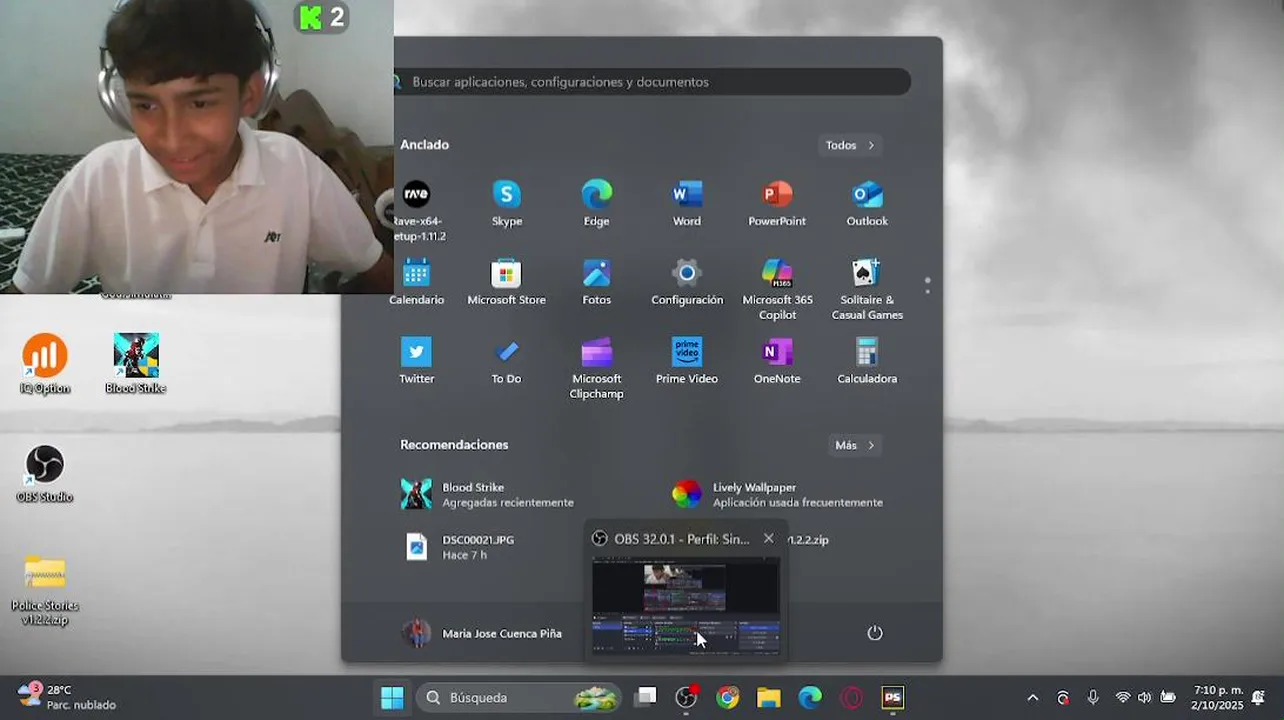Open IQ Option desktop shortcut
Screen dimensions: 1284x720
pos(45,364)
